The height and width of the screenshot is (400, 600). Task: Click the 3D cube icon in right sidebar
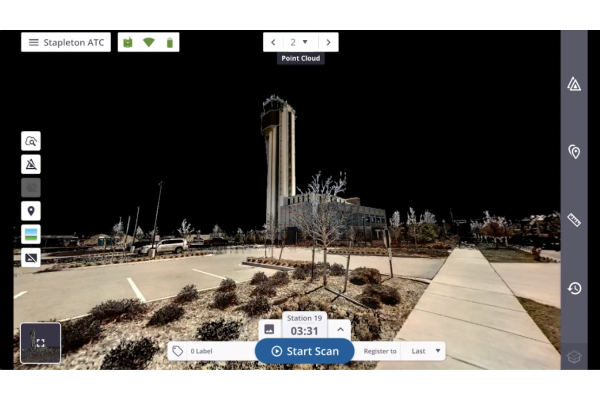(574, 356)
